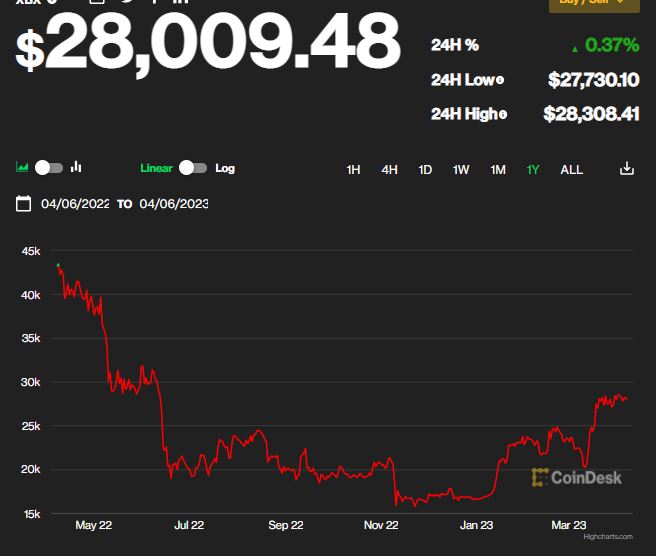
Task: Click the Mar 23 axis label
Action: coord(569,525)
